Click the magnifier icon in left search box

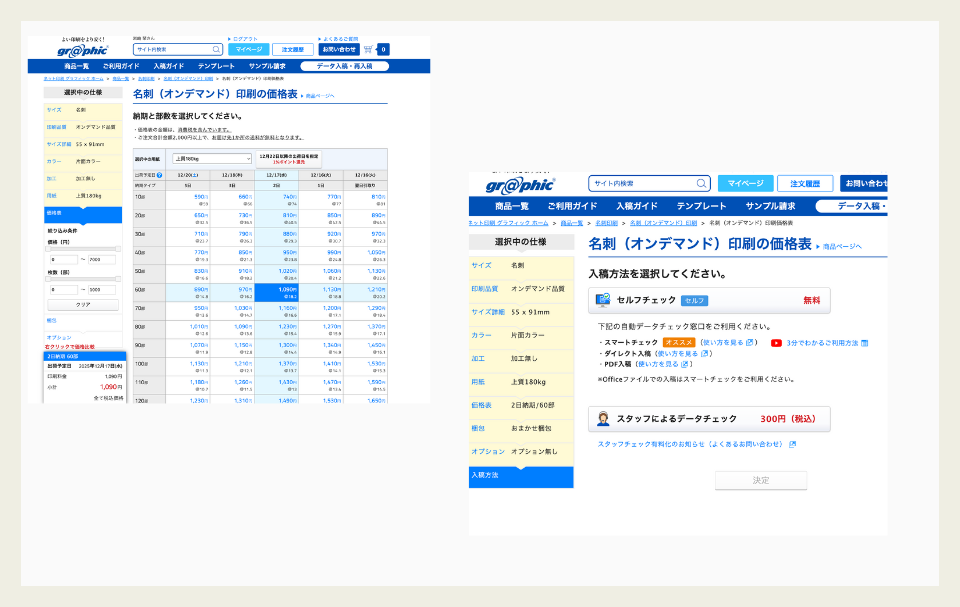pos(217,49)
